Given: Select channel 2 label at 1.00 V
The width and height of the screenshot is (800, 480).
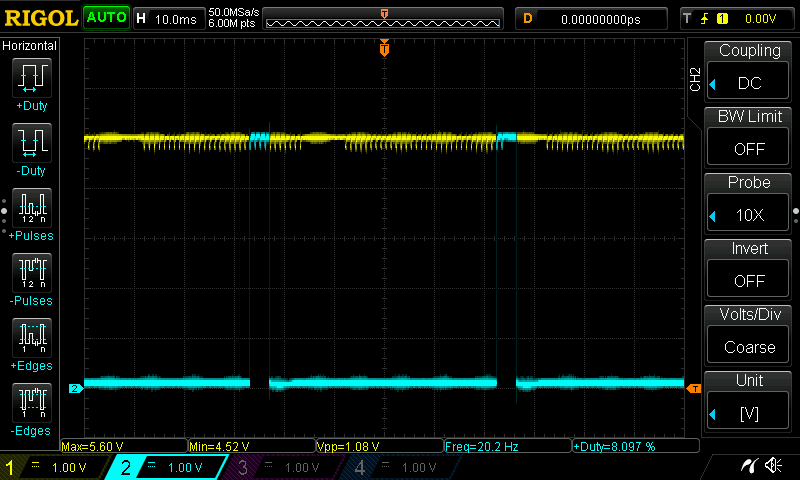Looking at the screenshot, I should coord(167,467).
